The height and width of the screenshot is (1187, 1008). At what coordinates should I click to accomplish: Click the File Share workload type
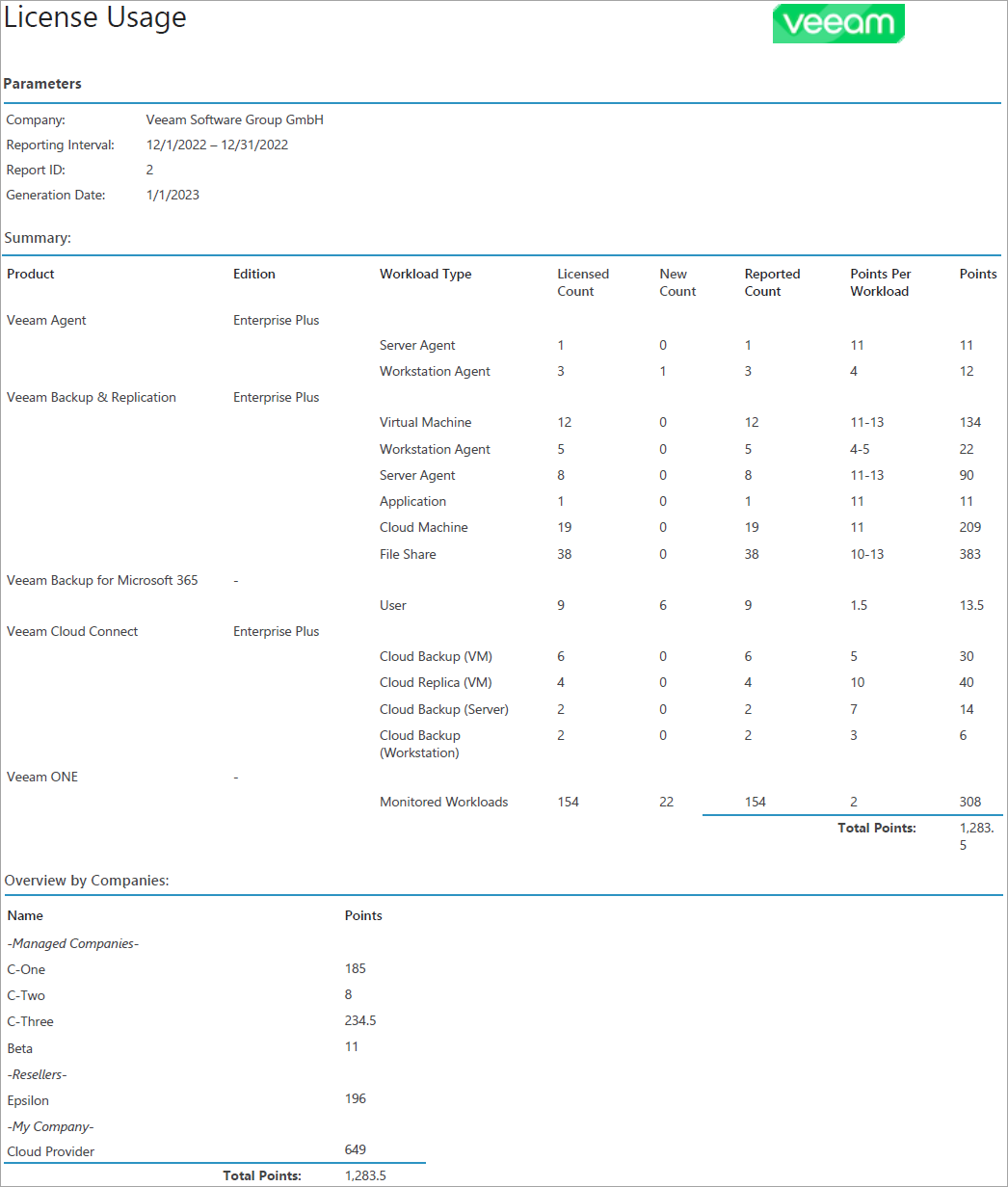[x=408, y=554]
